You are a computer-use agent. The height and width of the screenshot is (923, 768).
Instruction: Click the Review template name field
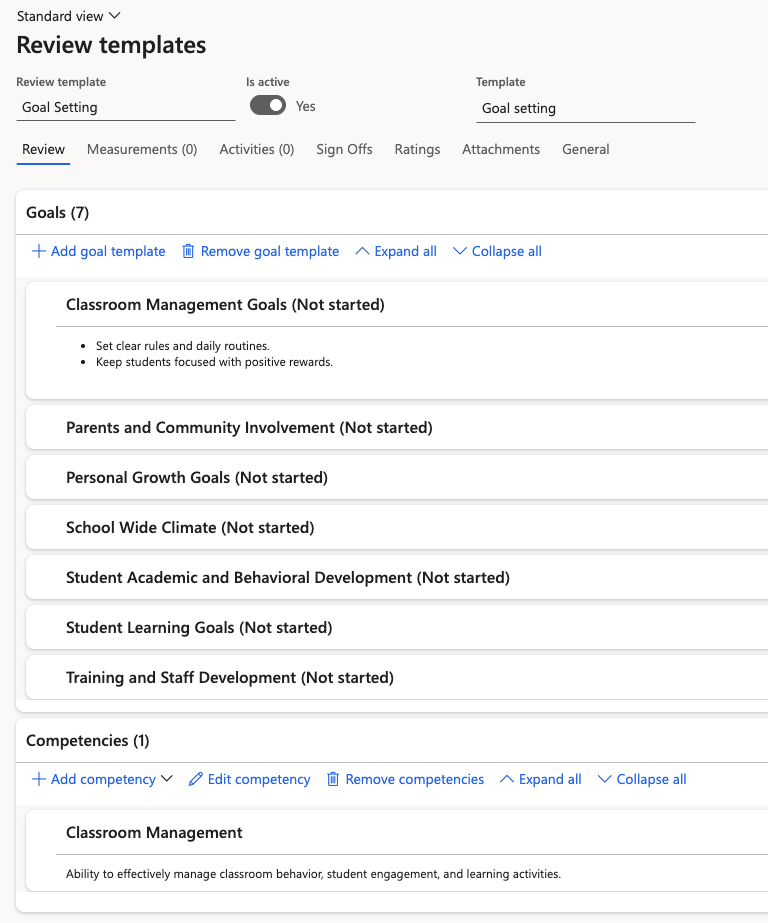pos(126,108)
